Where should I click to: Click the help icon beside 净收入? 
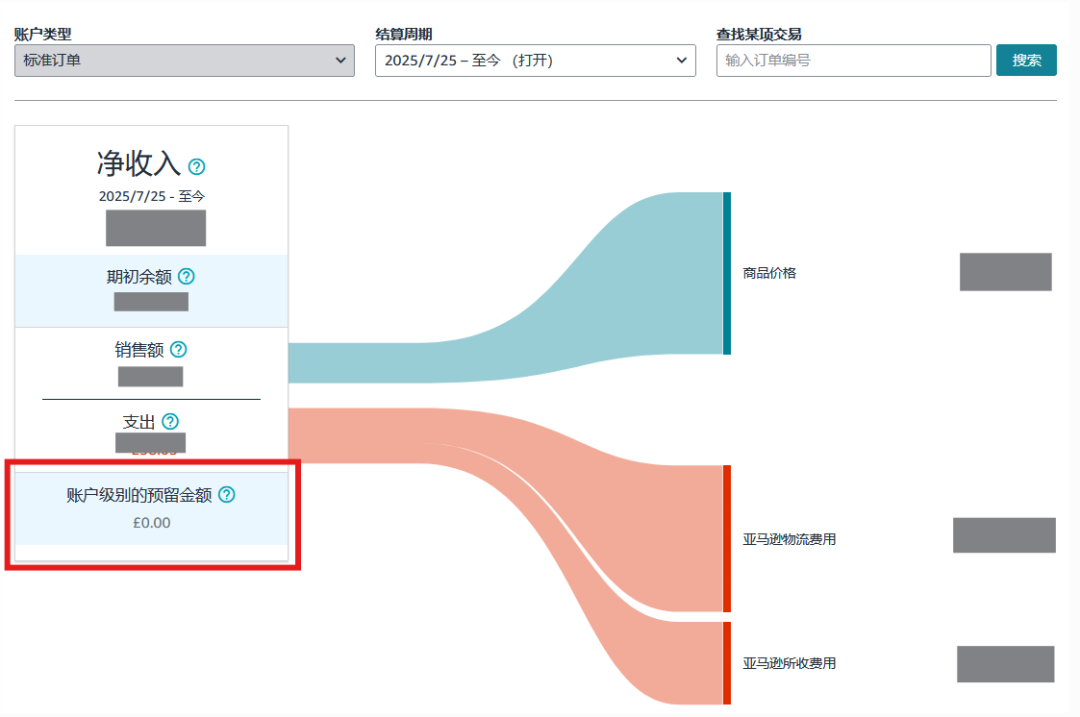(197, 166)
